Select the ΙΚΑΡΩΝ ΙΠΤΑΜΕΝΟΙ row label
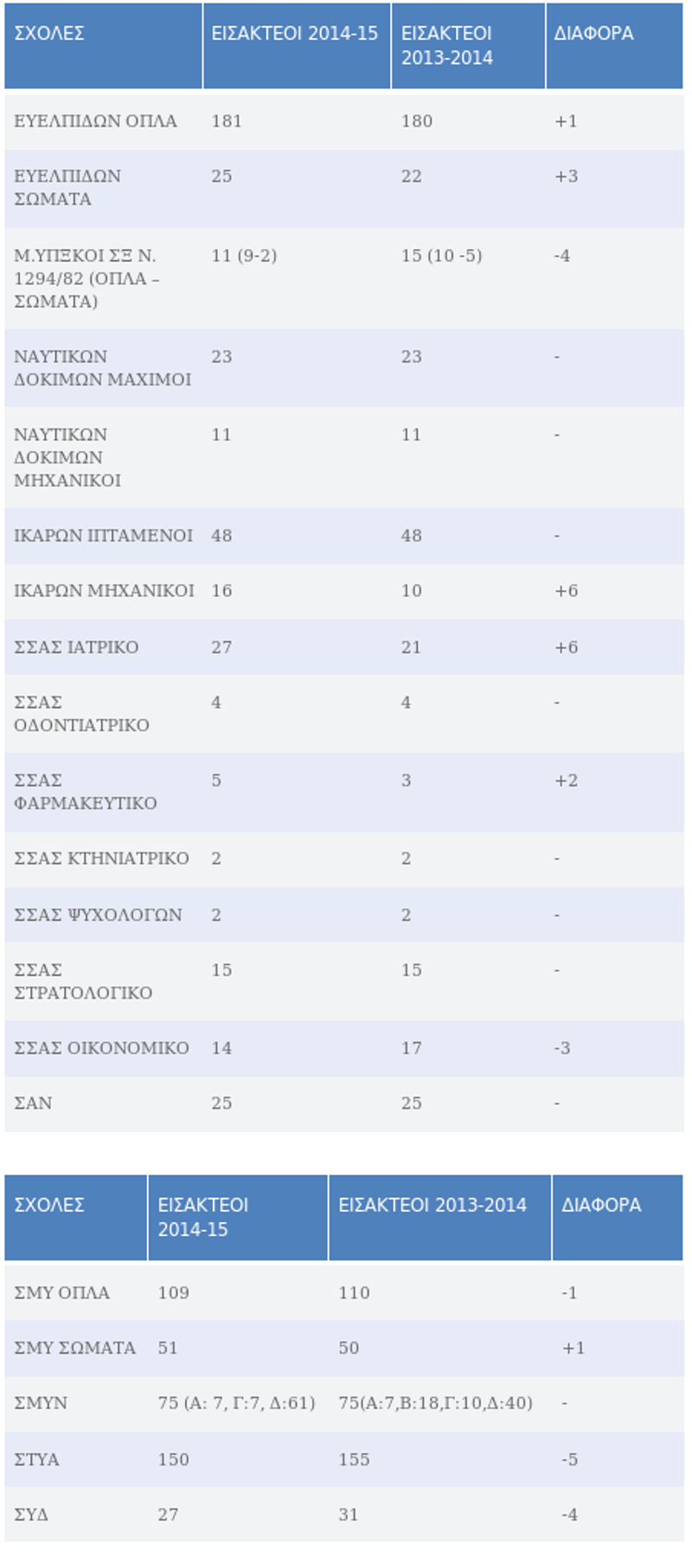 coord(103,536)
